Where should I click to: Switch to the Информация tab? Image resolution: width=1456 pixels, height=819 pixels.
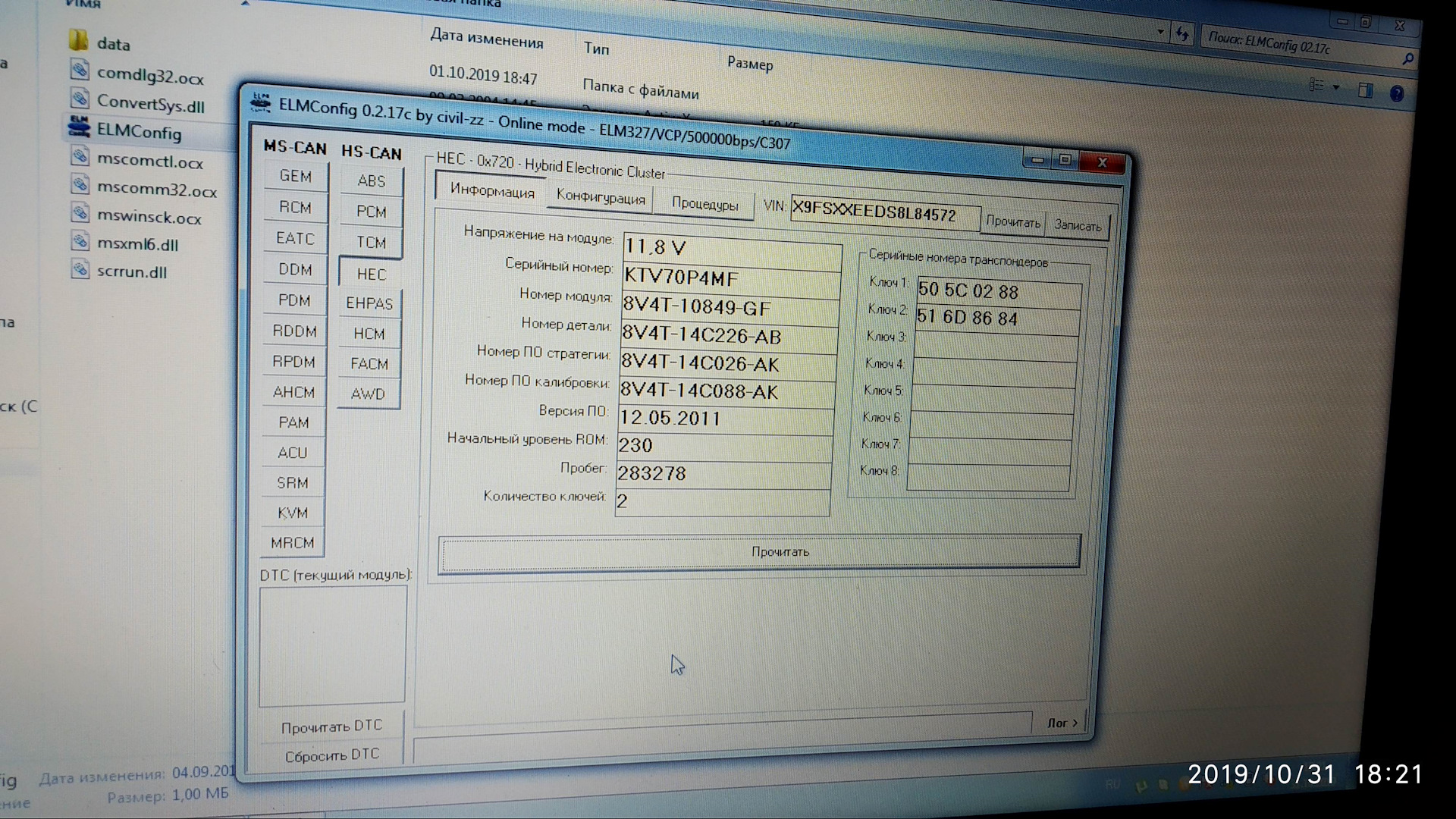tap(491, 190)
